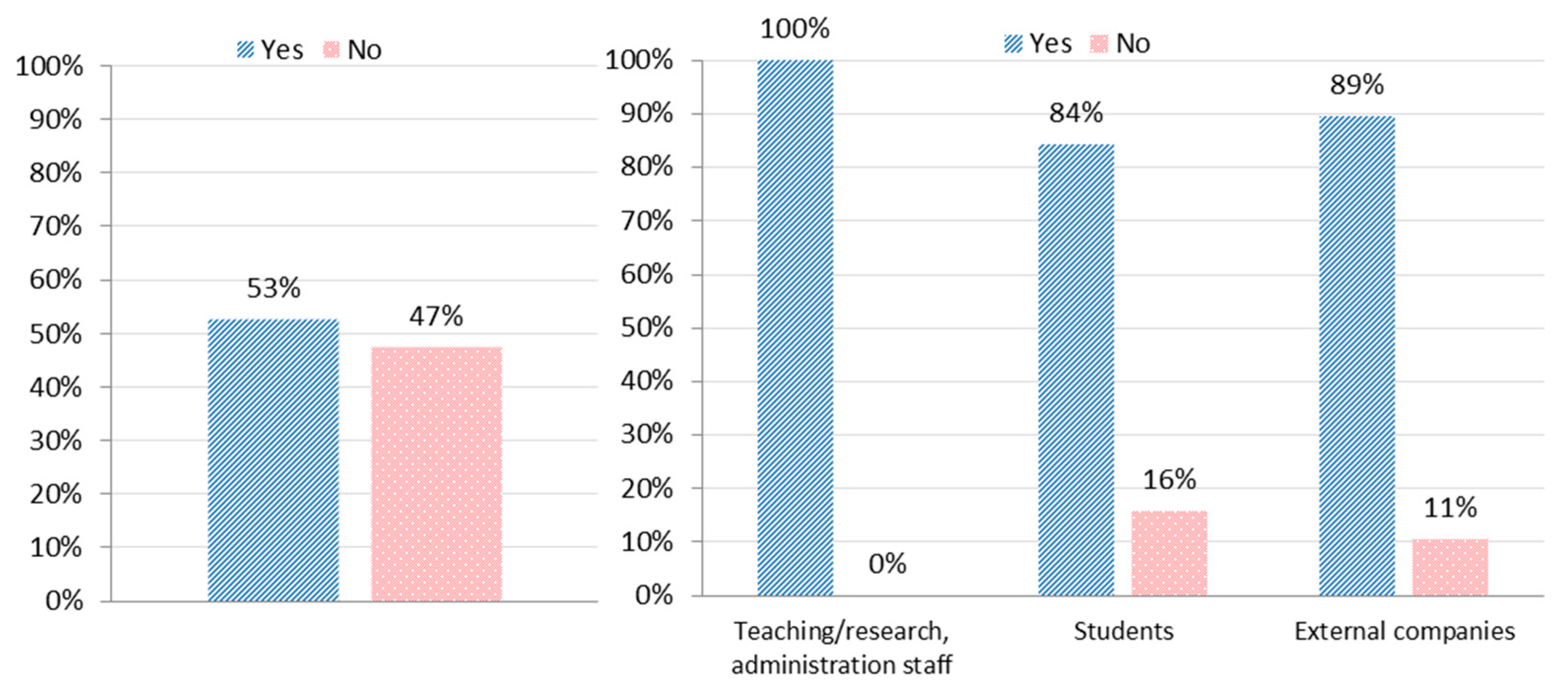The width and height of the screenshot is (1568, 695).
Task: Select the 84% data label
Action: 1075,113
